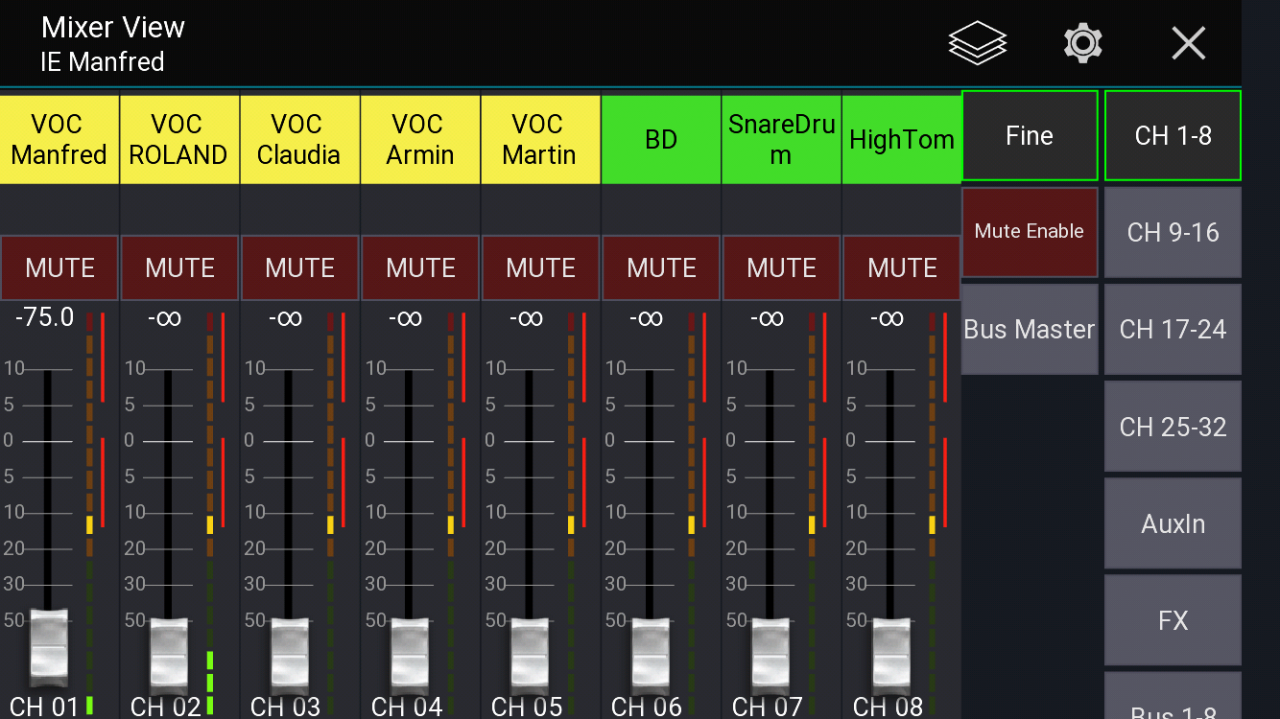
Task: Open the FX channel bank
Action: [1172, 620]
